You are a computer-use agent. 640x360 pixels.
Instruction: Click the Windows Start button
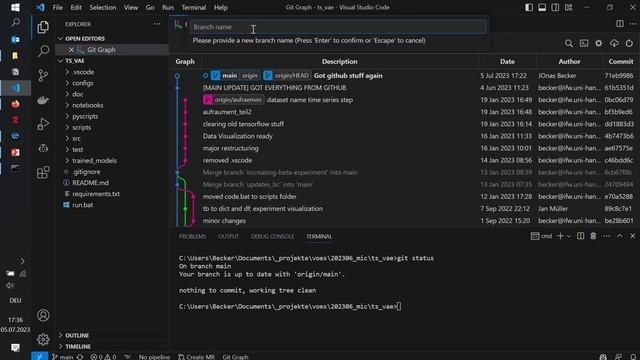tap(15, 7)
